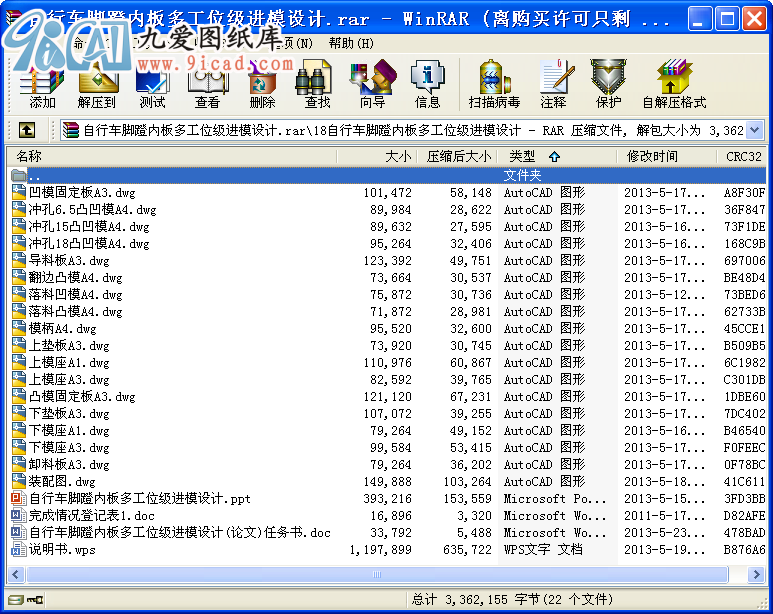The height and width of the screenshot is (614, 773).
Task: Open the 注释 (Comment) tool
Action: [553, 83]
